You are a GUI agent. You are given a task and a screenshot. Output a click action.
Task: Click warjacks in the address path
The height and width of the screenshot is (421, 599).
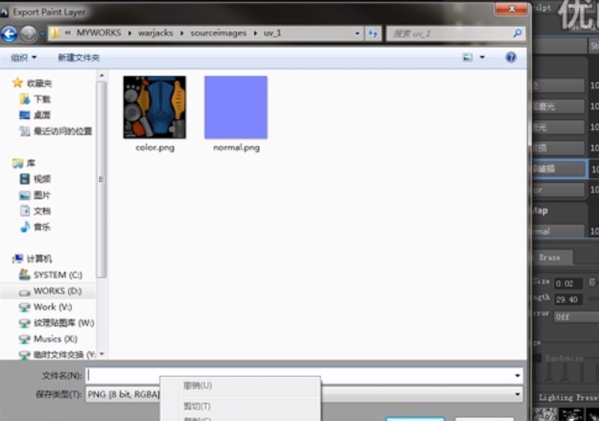[x=155, y=33]
